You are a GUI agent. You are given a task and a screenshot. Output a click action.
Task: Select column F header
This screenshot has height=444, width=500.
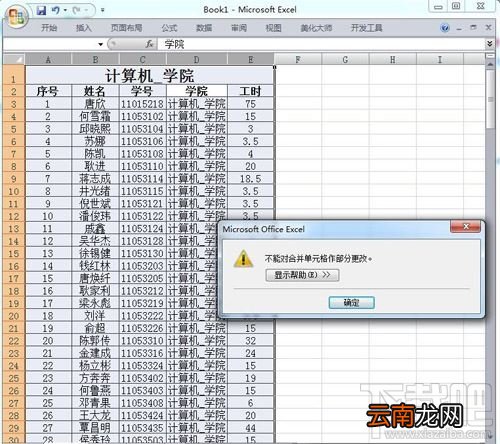pyautogui.click(x=298, y=59)
